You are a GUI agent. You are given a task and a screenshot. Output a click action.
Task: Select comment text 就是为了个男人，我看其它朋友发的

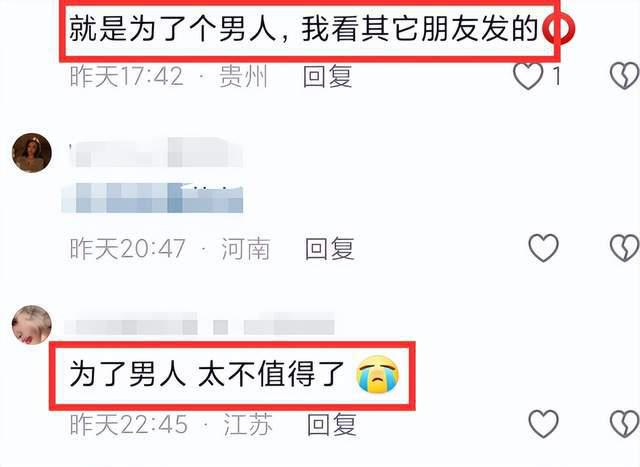304,30
